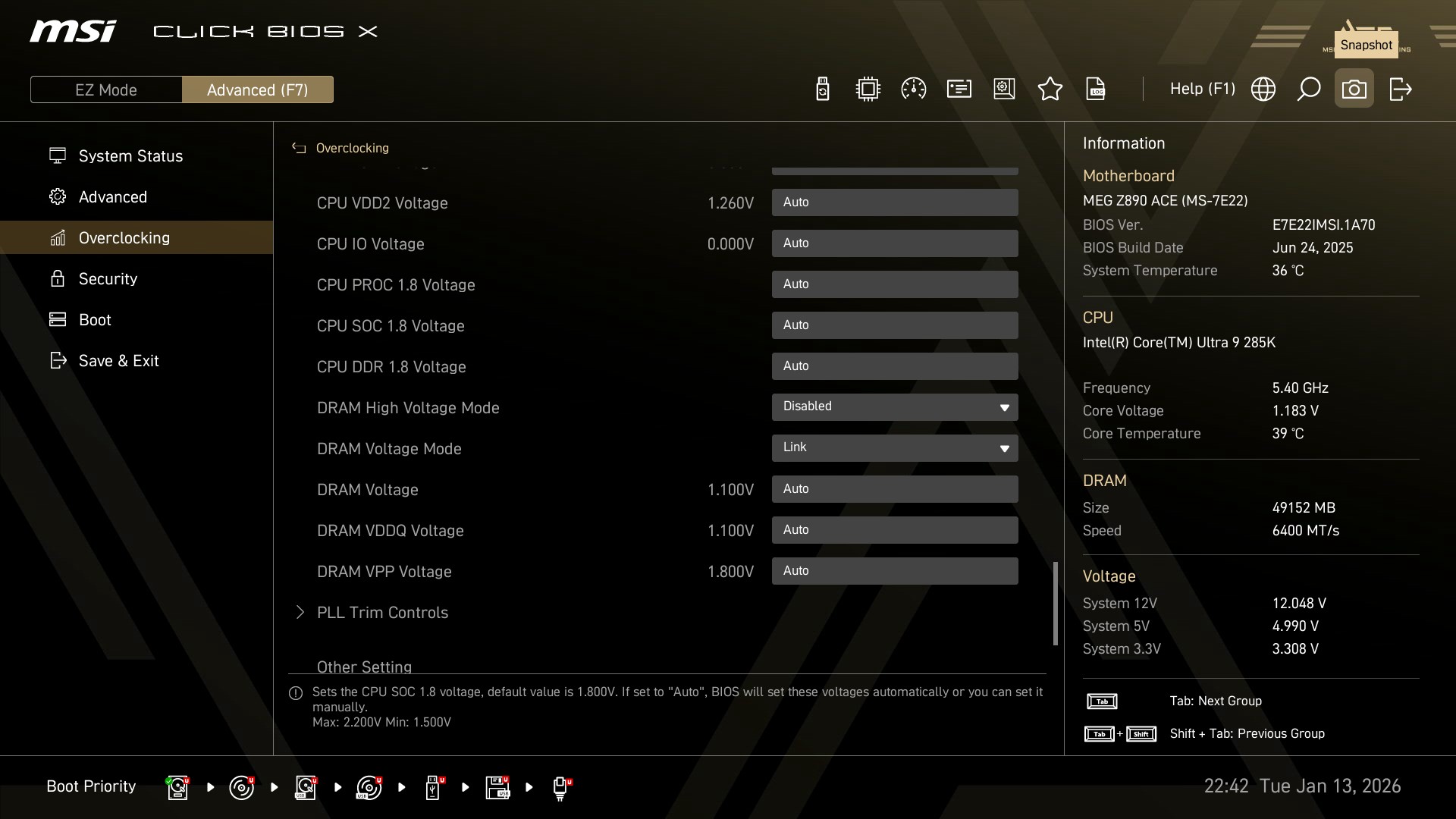
Task: Switch to EZ Mode
Action: tap(106, 90)
